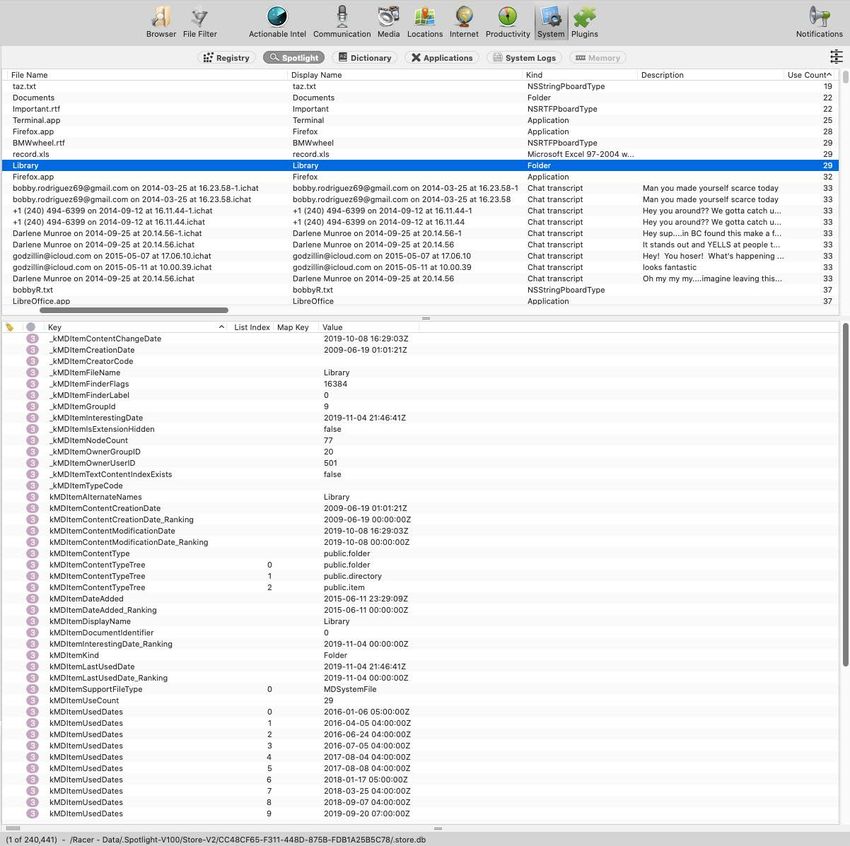Viewport: 850px width, 846px height.
Task: Select +1 (240) 494-6399 16.11.44-1.ichat row
Action: 420,210
